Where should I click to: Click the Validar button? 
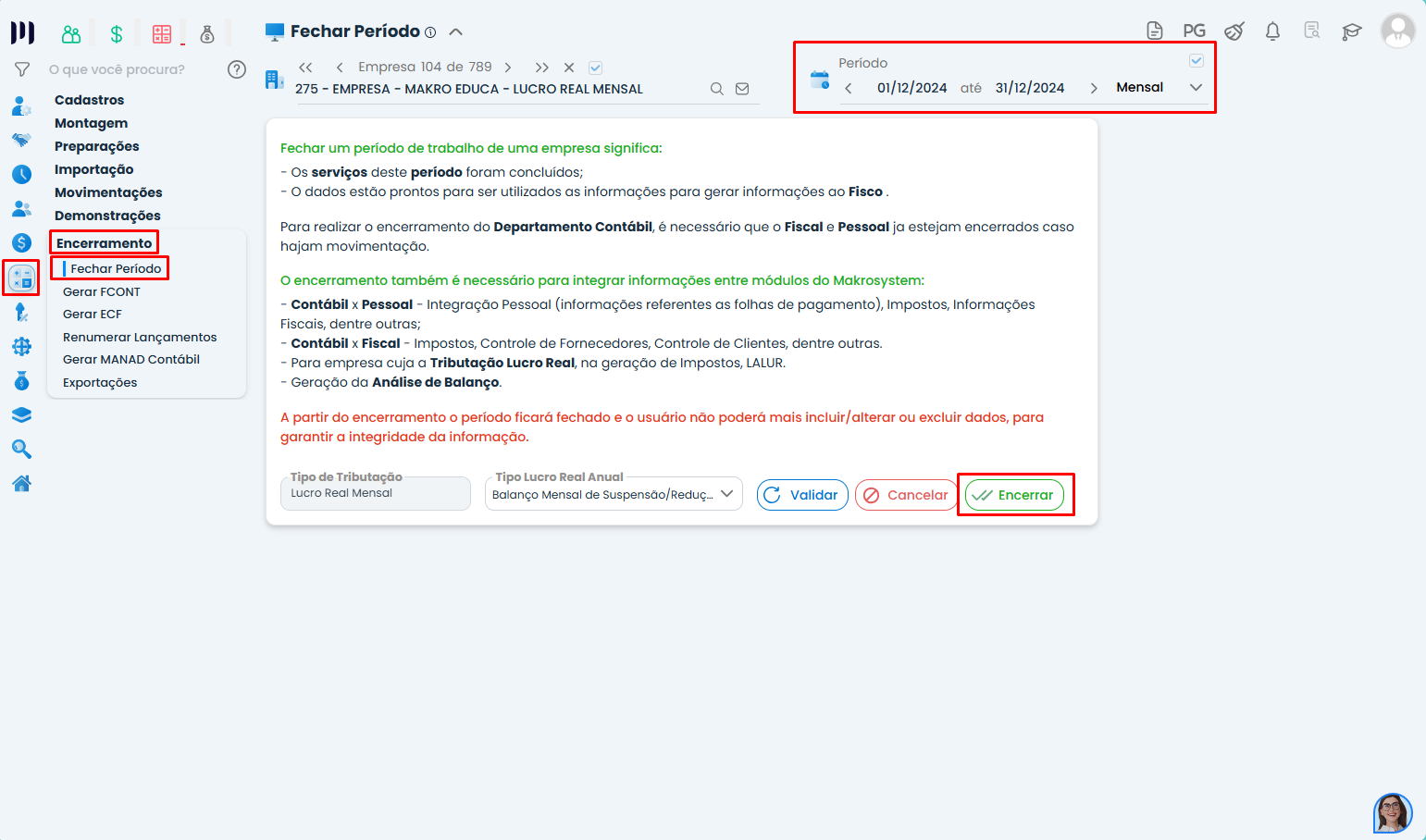(x=802, y=495)
